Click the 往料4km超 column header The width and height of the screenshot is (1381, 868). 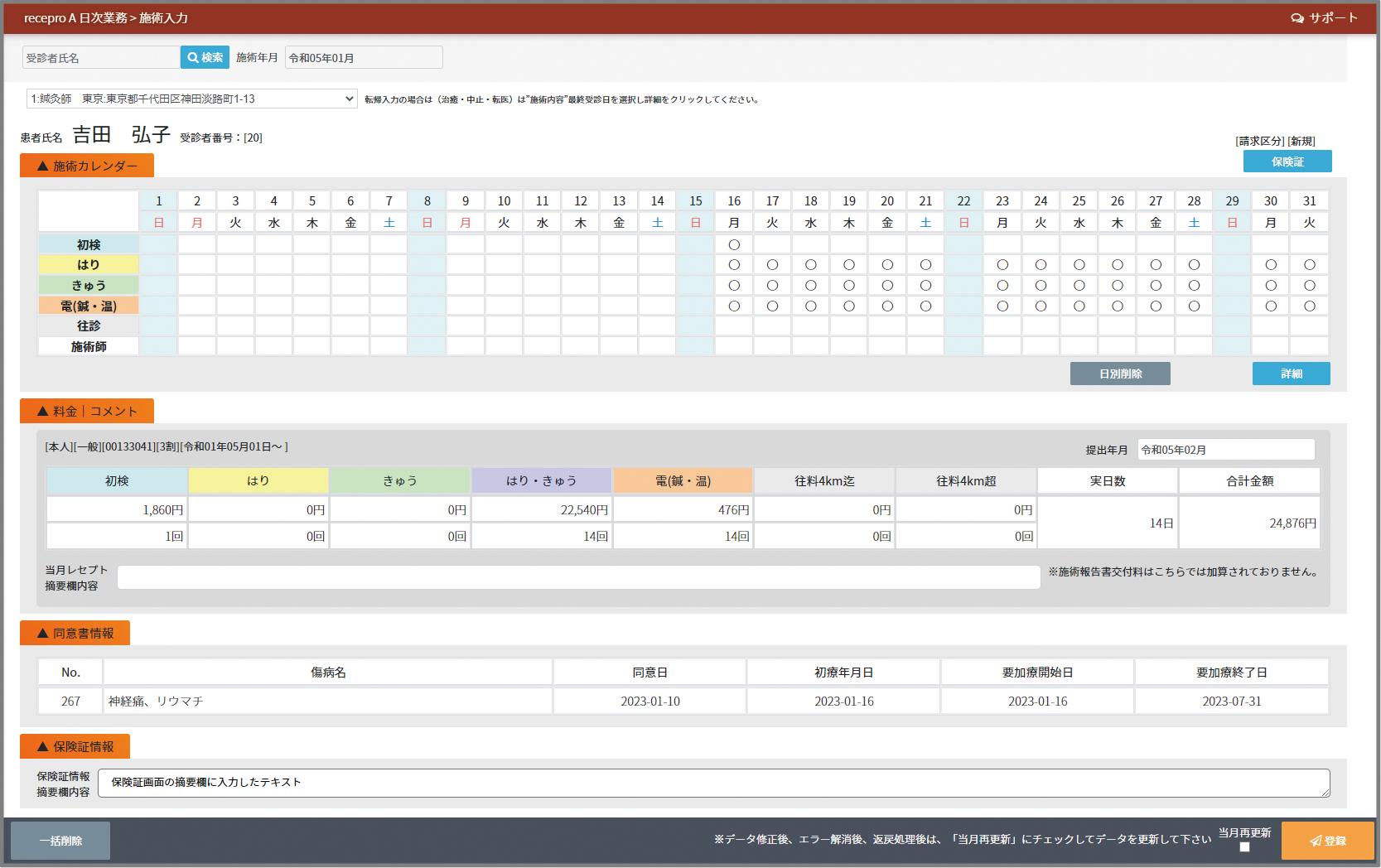pos(966,480)
